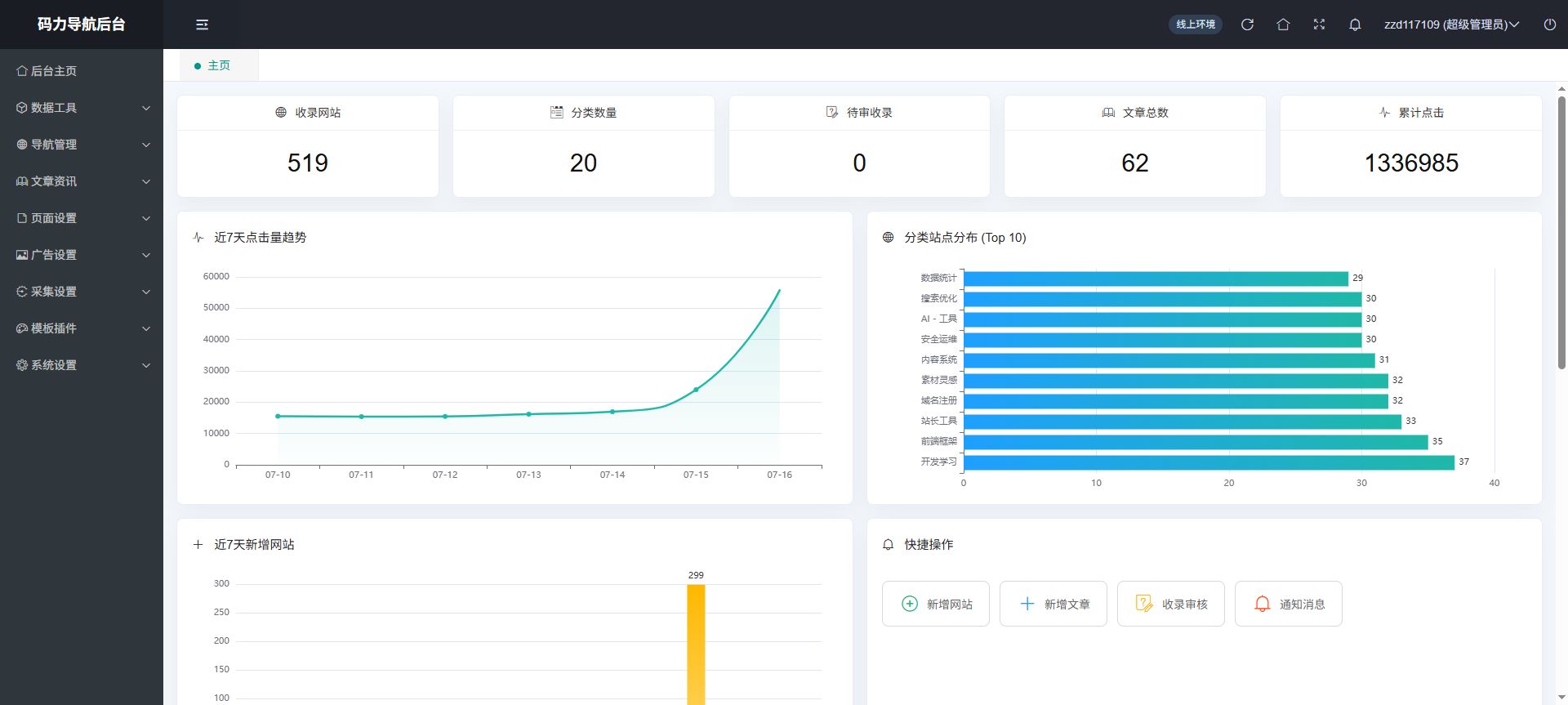Click the 开发学习 bar in distribution chart
Image resolution: width=1568 pixels, height=705 pixels.
click(x=1209, y=462)
